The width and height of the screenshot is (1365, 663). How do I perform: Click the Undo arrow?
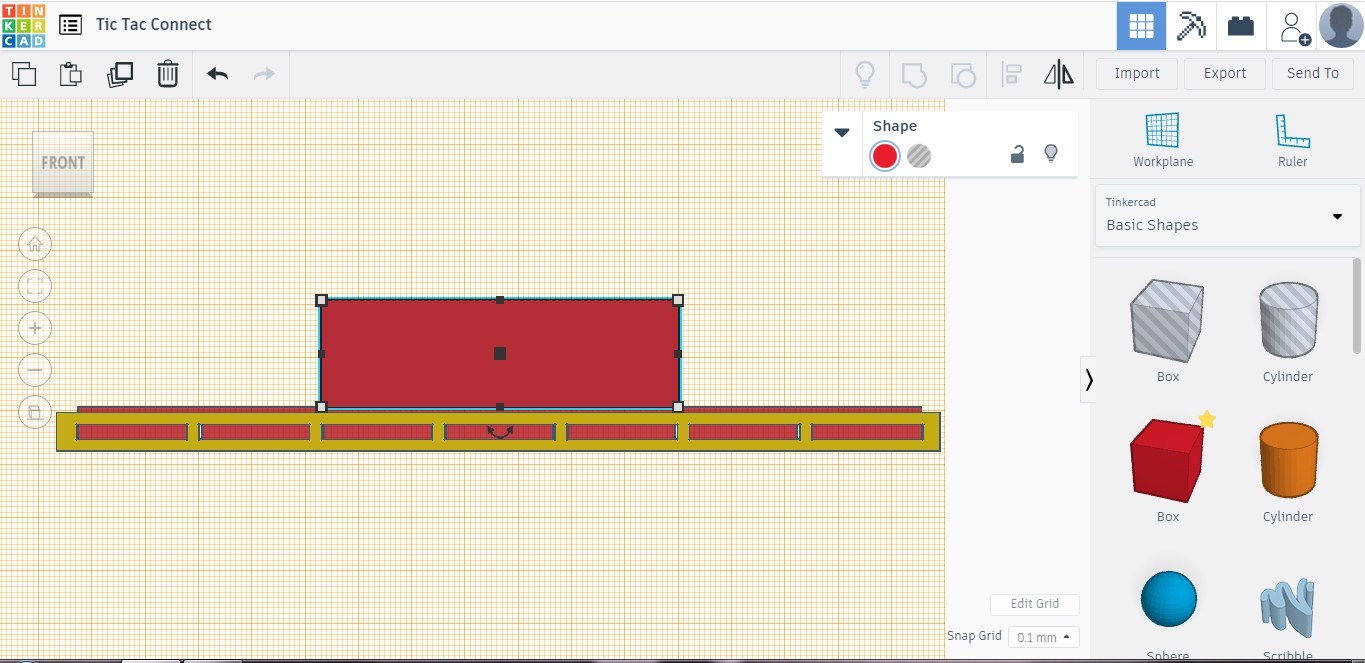click(x=217, y=74)
